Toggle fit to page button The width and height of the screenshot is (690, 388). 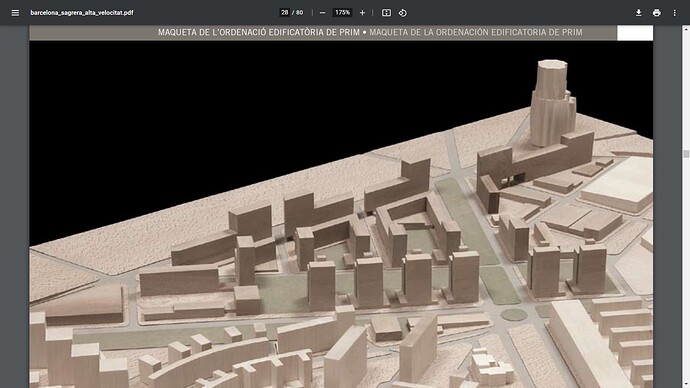pos(386,13)
